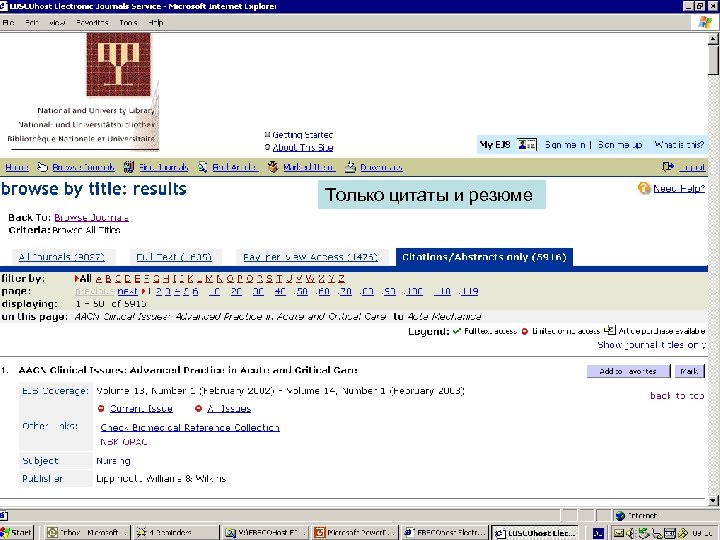Click the Start button on the taskbar

click(x=17, y=533)
